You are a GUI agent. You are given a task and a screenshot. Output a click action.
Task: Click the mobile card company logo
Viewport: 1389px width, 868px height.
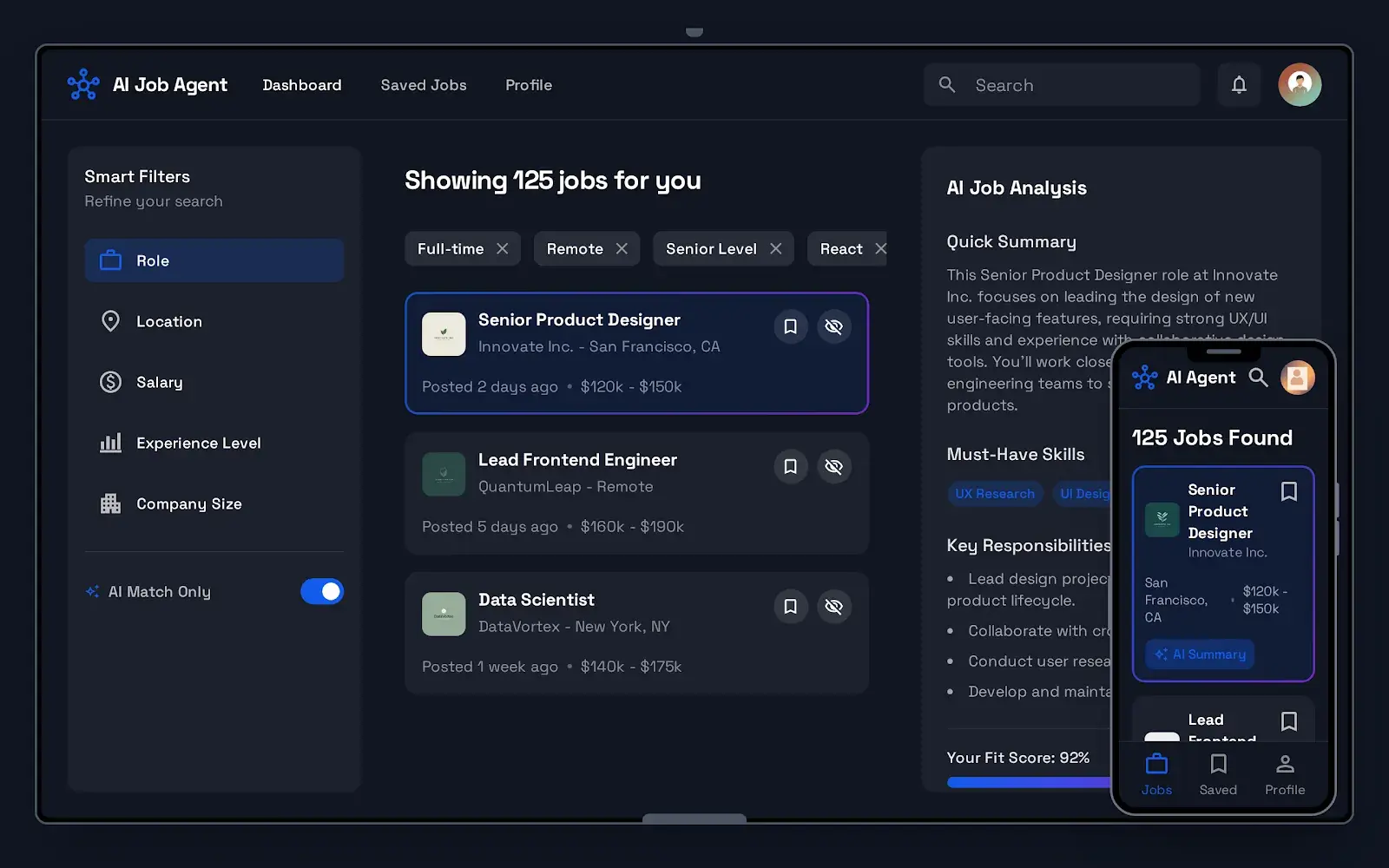1162,520
